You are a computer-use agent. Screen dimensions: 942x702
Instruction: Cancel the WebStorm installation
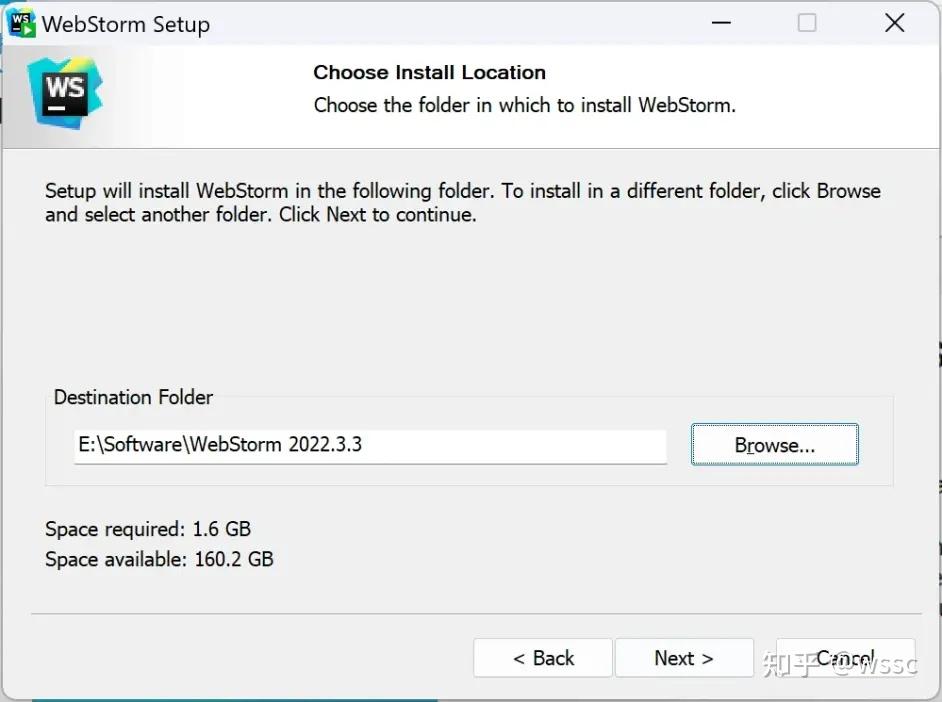[845, 658]
